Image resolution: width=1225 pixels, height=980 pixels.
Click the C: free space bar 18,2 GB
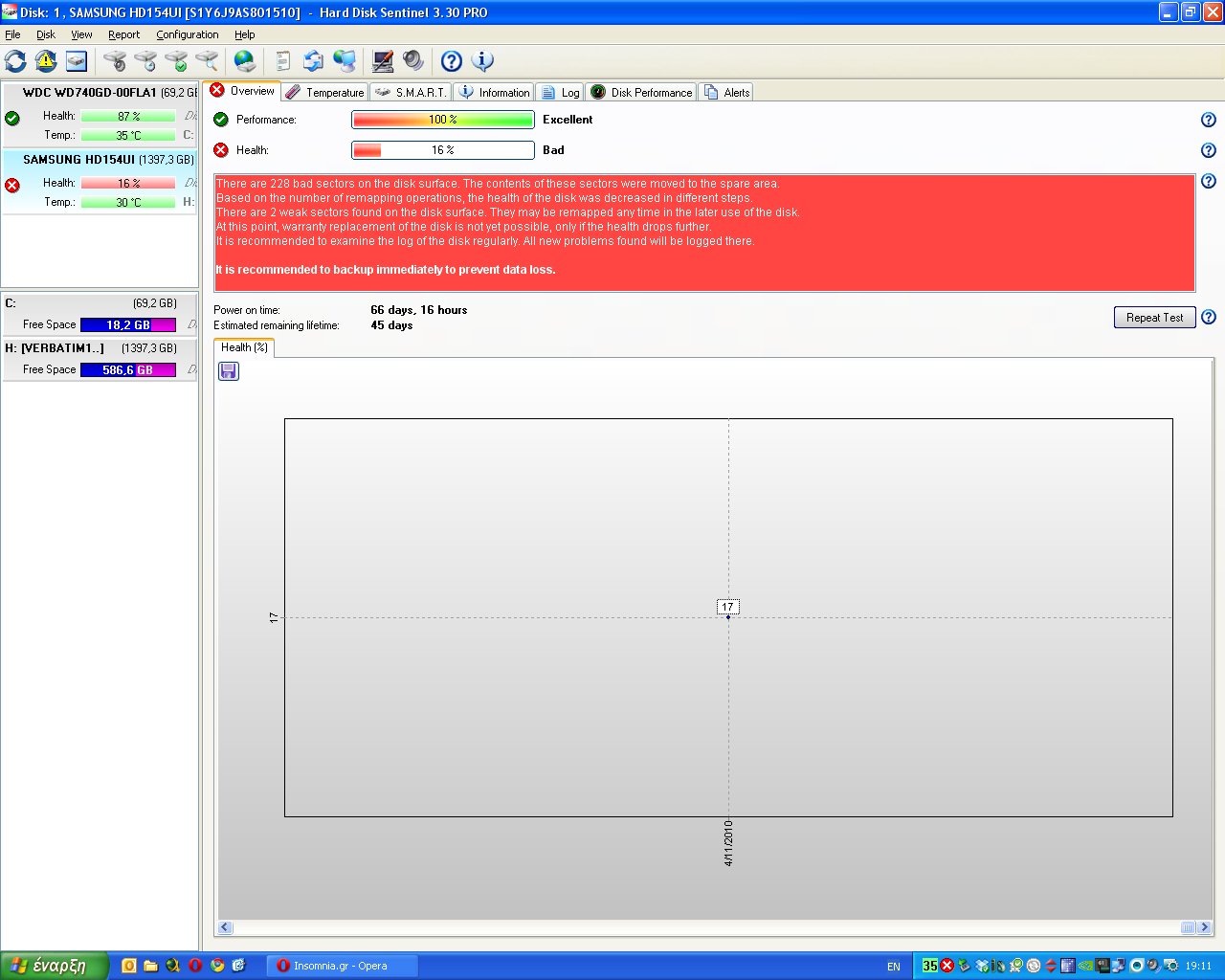coord(128,325)
